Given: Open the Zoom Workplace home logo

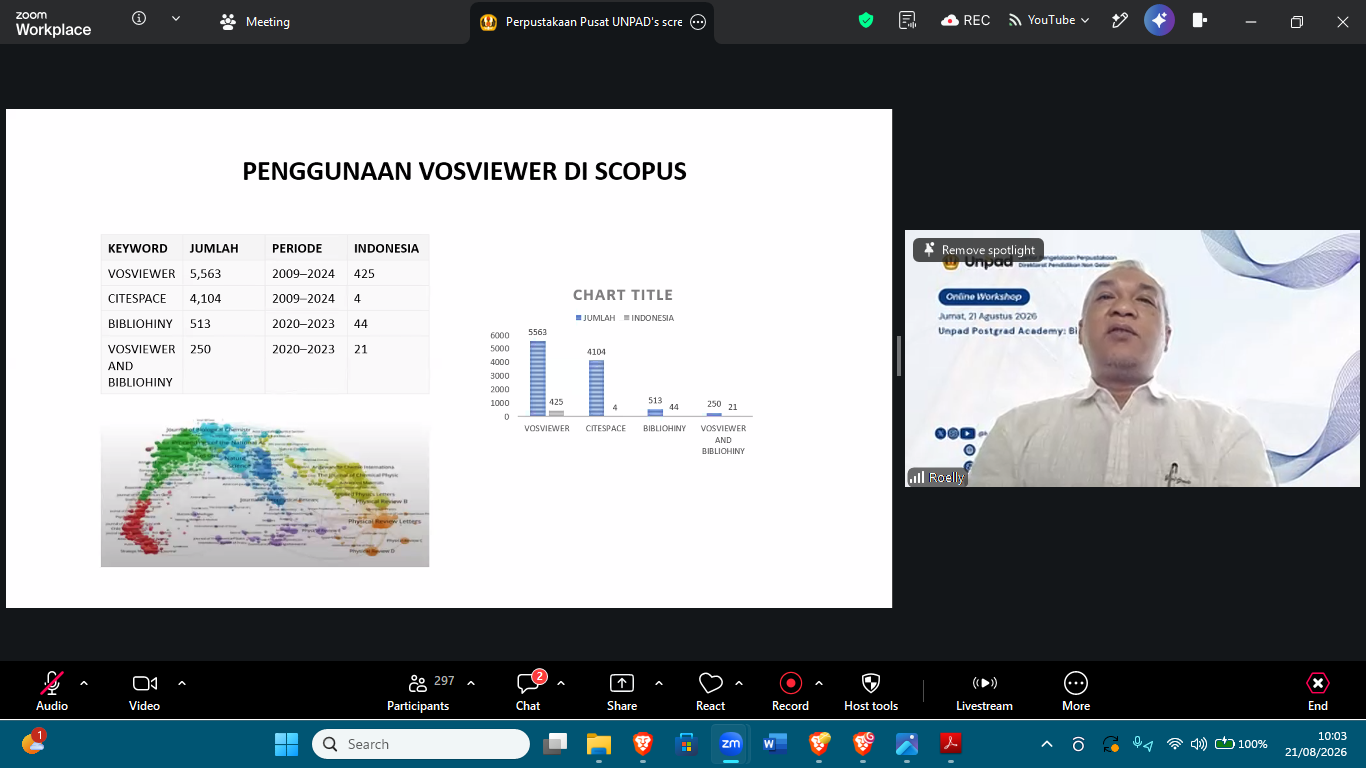Looking at the screenshot, I should coord(53,23).
